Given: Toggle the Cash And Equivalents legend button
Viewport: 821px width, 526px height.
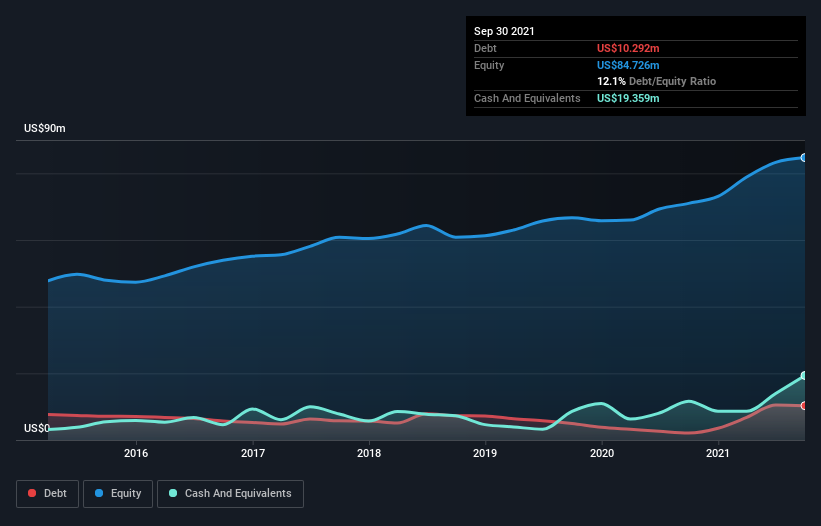Looking at the screenshot, I should (x=230, y=494).
